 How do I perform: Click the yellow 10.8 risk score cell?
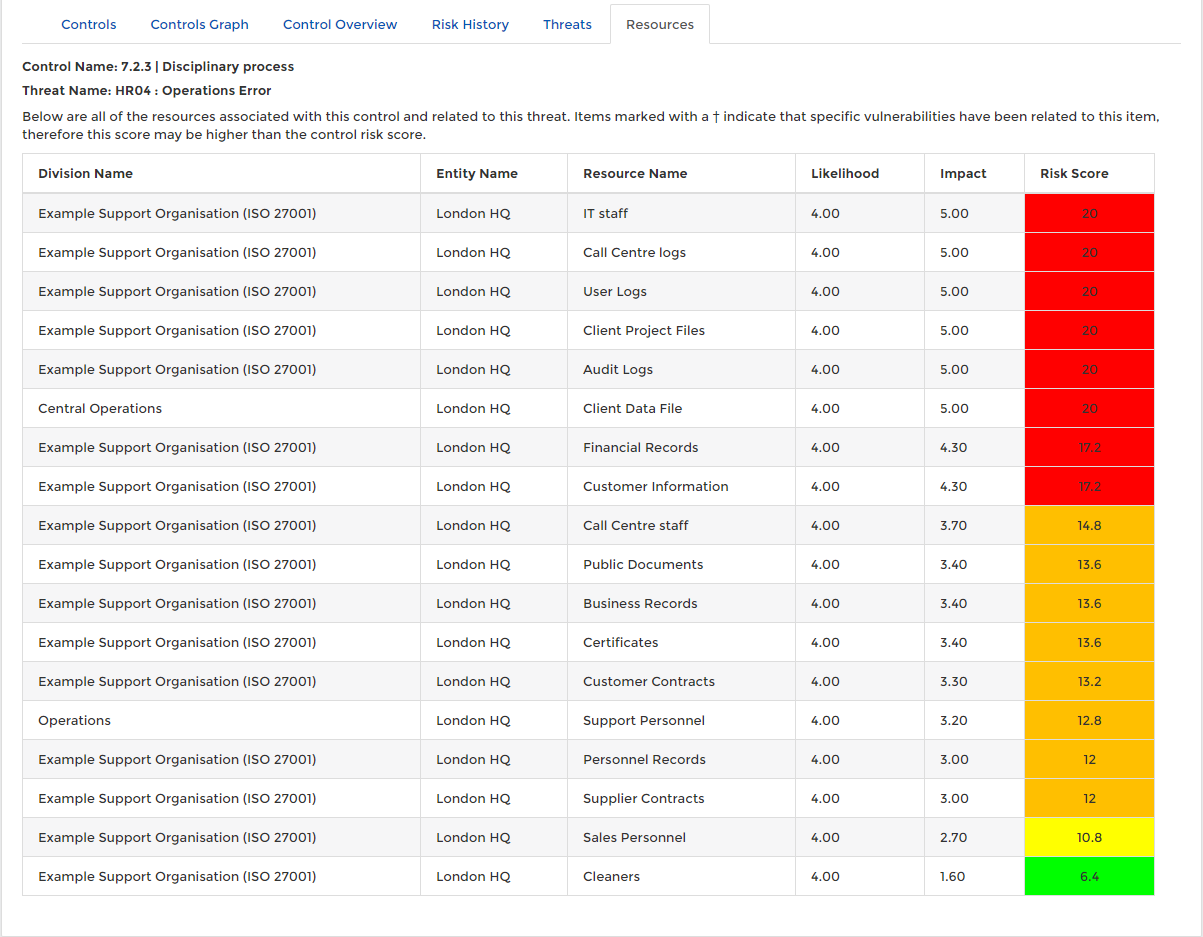pos(1089,838)
